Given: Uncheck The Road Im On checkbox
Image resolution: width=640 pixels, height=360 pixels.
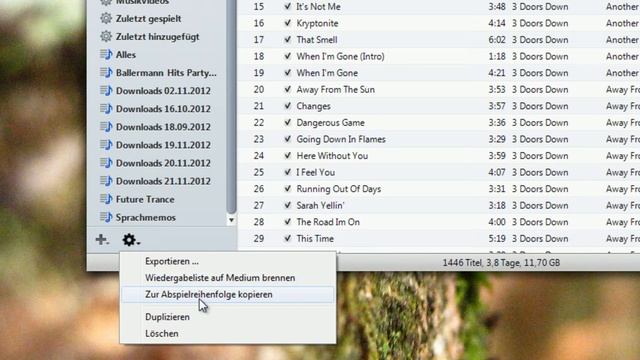Looking at the screenshot, I should (288, 222).
